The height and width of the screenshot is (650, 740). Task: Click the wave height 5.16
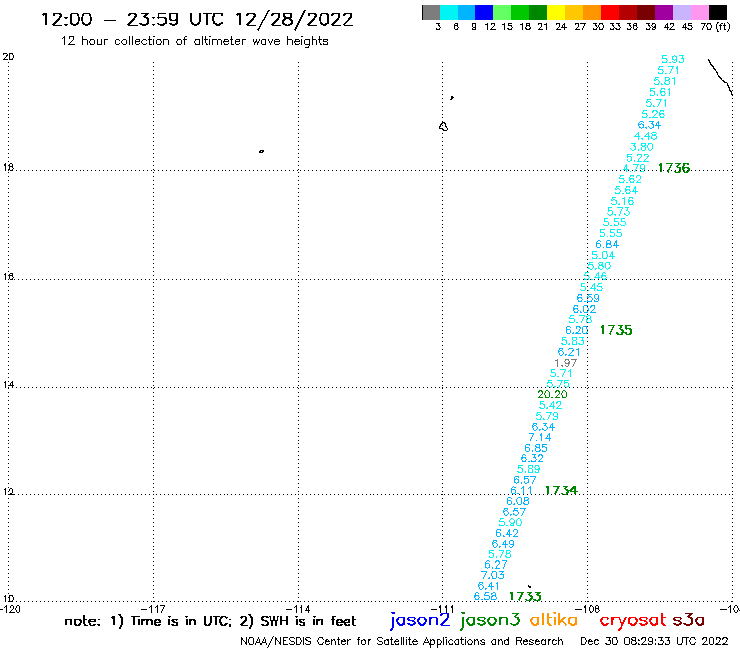[622, 201]
